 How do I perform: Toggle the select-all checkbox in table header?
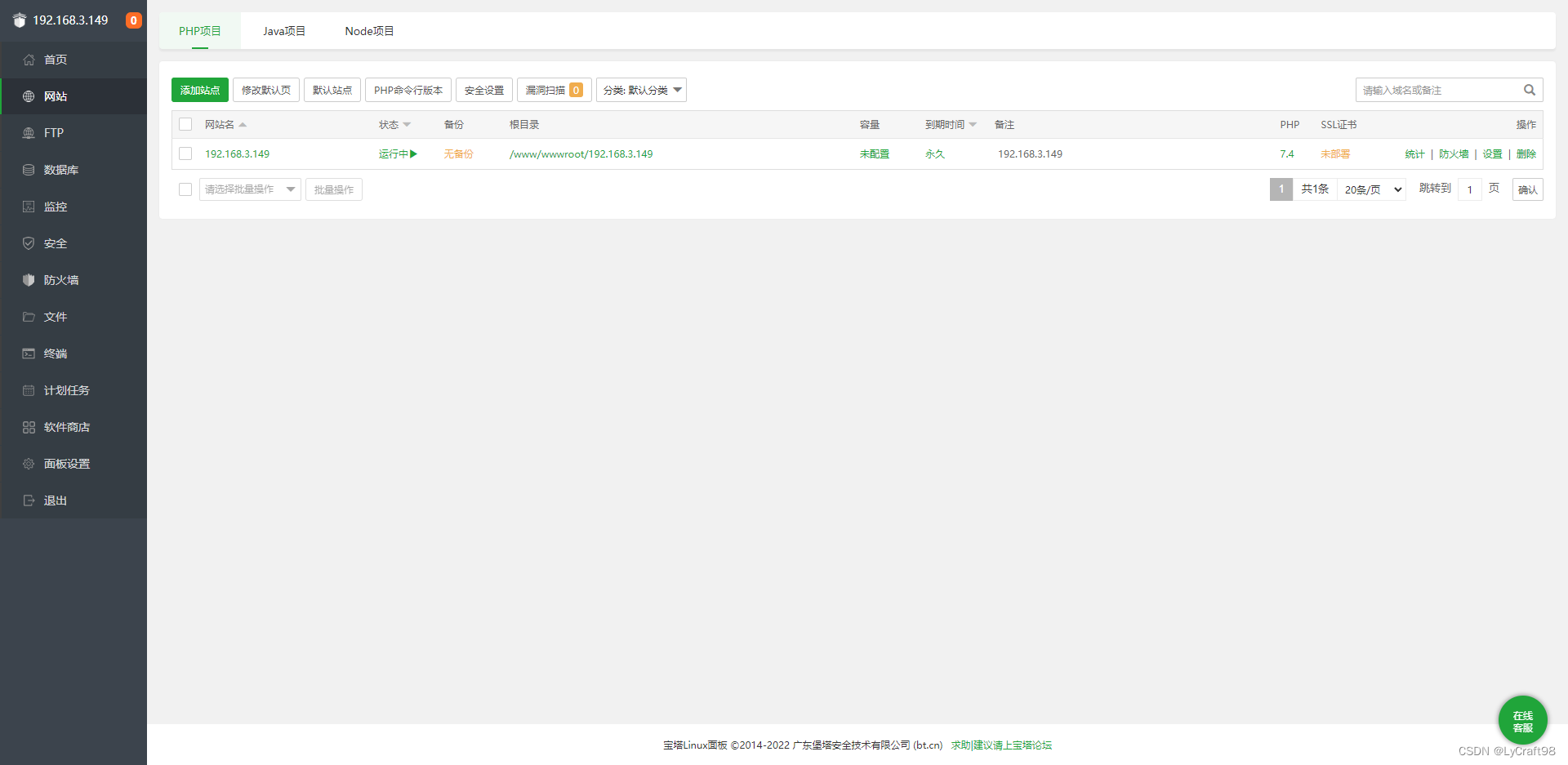(x=185, y=124)
